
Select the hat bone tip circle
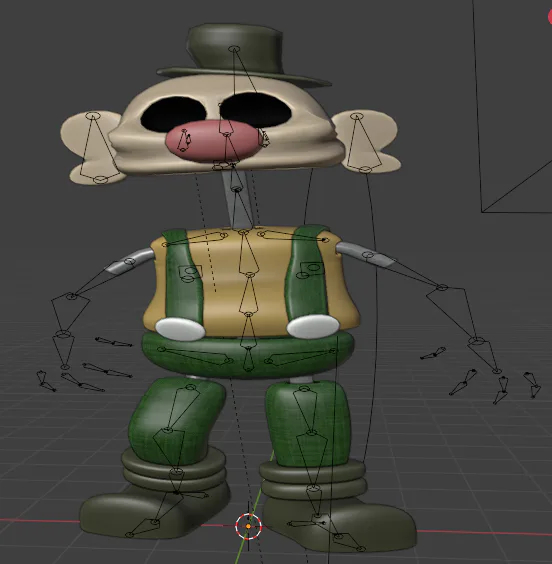pyautogui.click(x=234, y=49)
